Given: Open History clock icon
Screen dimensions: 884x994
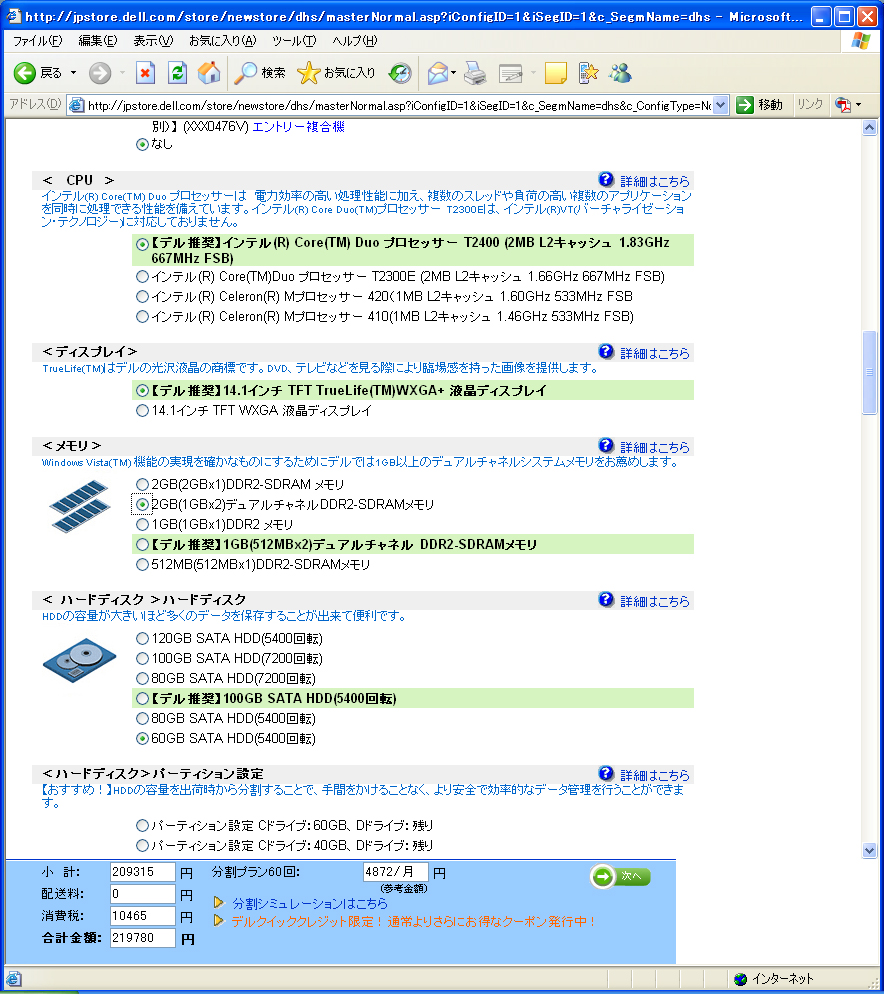Looking at the screenshot, I should click(x=400, y=73).
